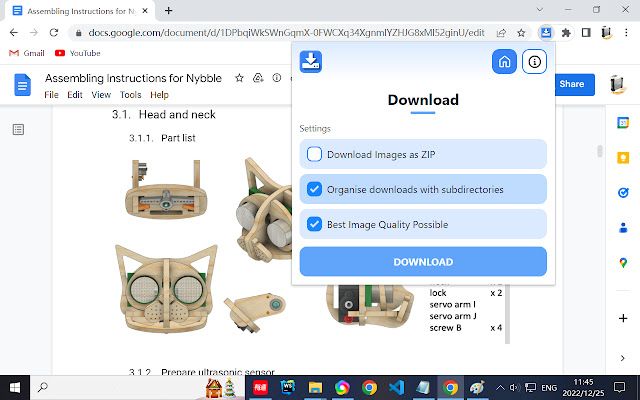640x400 pixels.
Task: Open Google Tasks side panel
Action: (623, 192)
